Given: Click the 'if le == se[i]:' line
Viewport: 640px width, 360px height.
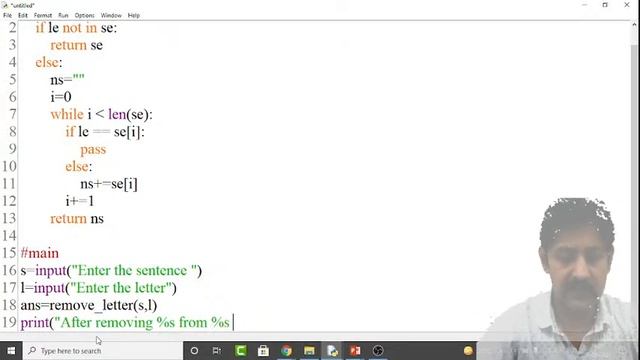Looking at the screenshot, I should click(105, 131).
